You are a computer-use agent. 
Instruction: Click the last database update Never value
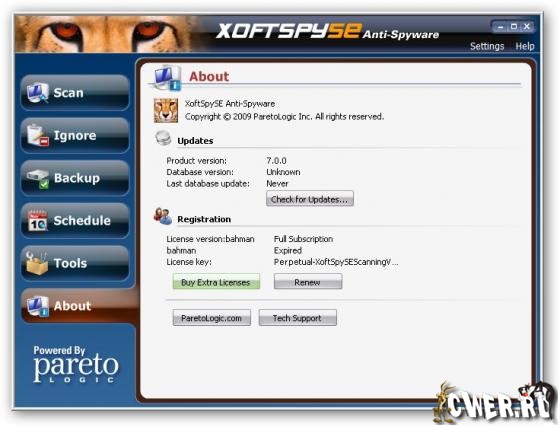click(x=277, y=184)
